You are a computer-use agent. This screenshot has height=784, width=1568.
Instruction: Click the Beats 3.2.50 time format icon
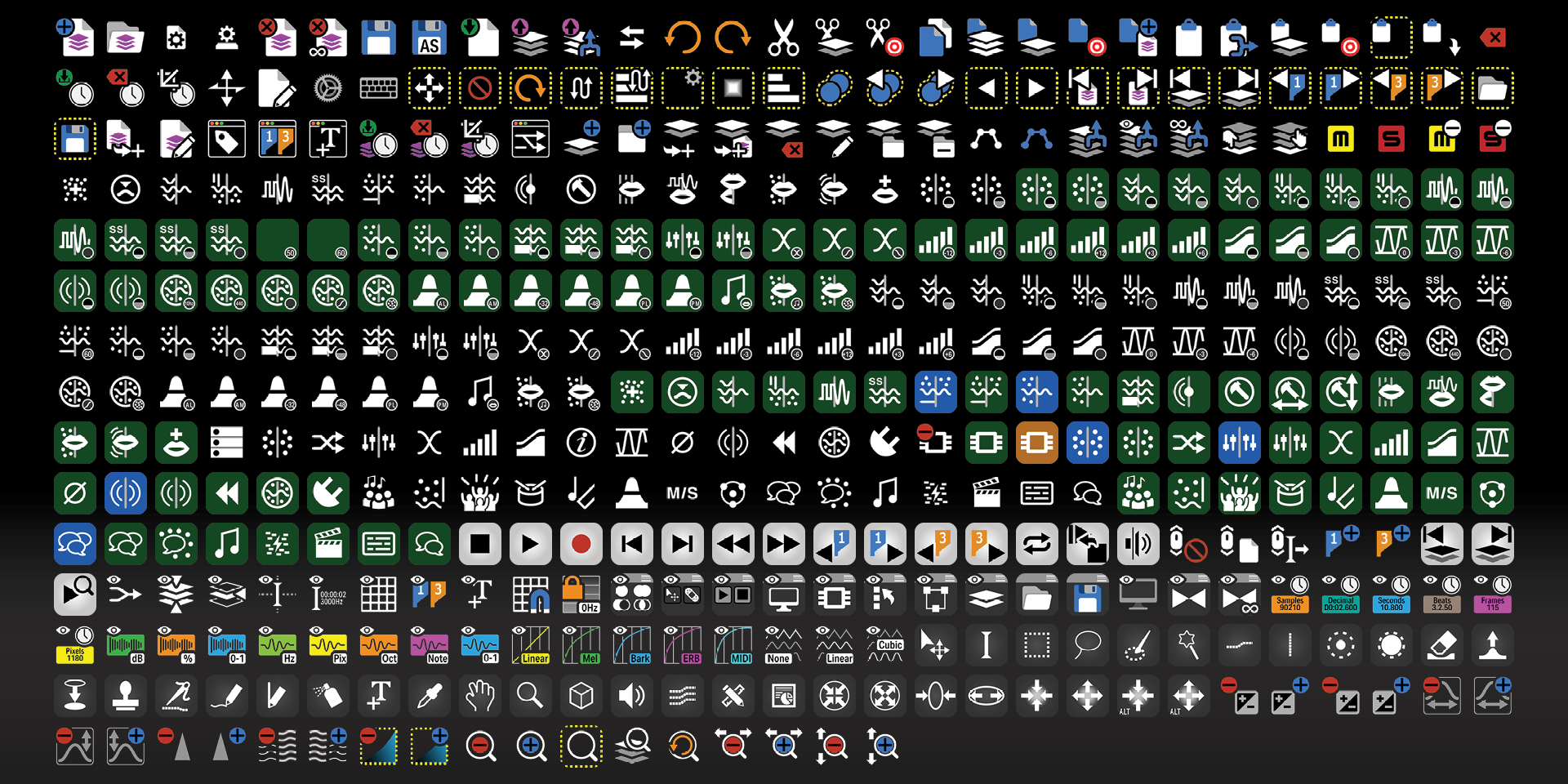click(x=1442, y=595)
